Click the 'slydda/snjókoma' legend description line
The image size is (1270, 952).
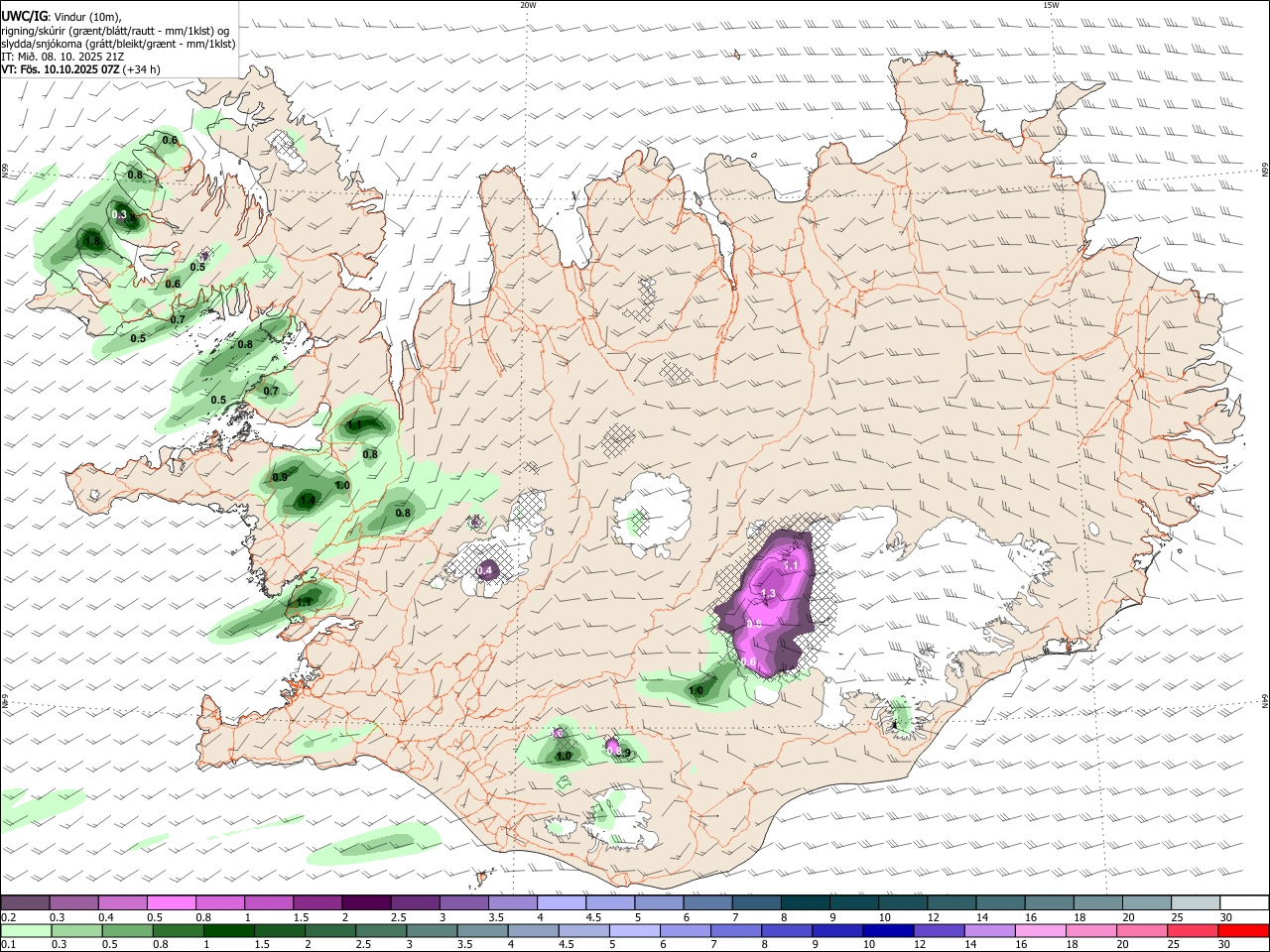tap(118, 44)
